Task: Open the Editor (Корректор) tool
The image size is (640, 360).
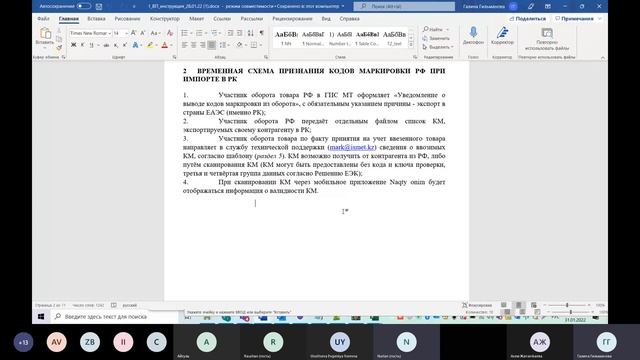Action: 502,33
